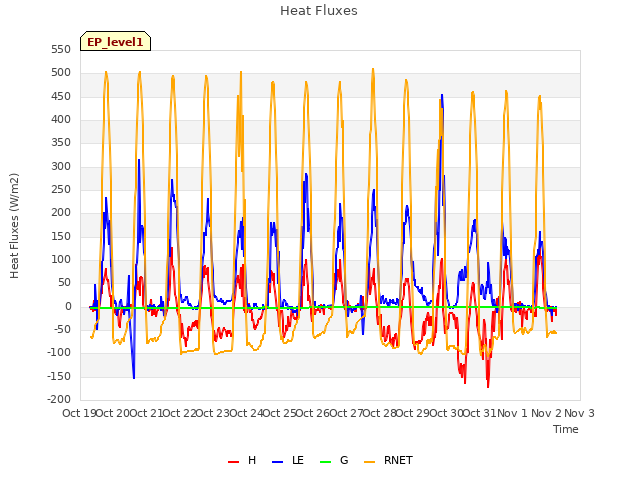This screenshot has width=640, height=480.
Task: Click the green G legend color swatch
Action: (x=326, y=462)
